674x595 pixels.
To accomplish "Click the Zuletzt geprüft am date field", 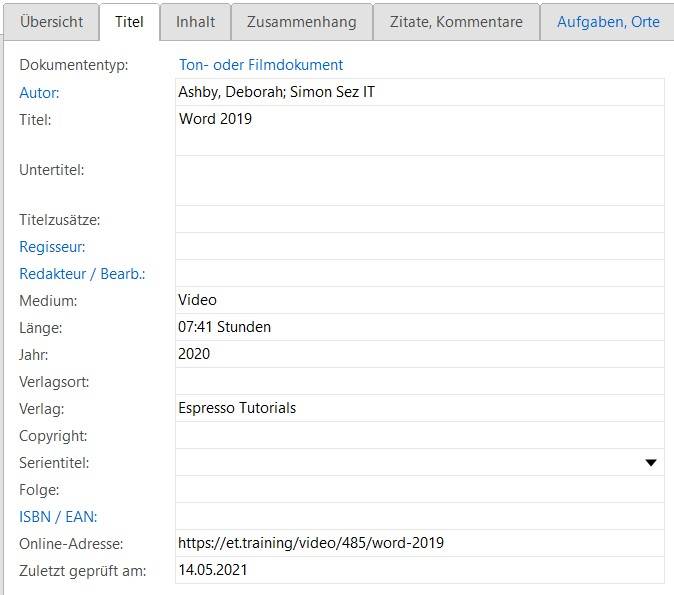I will pyautogui.click(x=420, y=570).
